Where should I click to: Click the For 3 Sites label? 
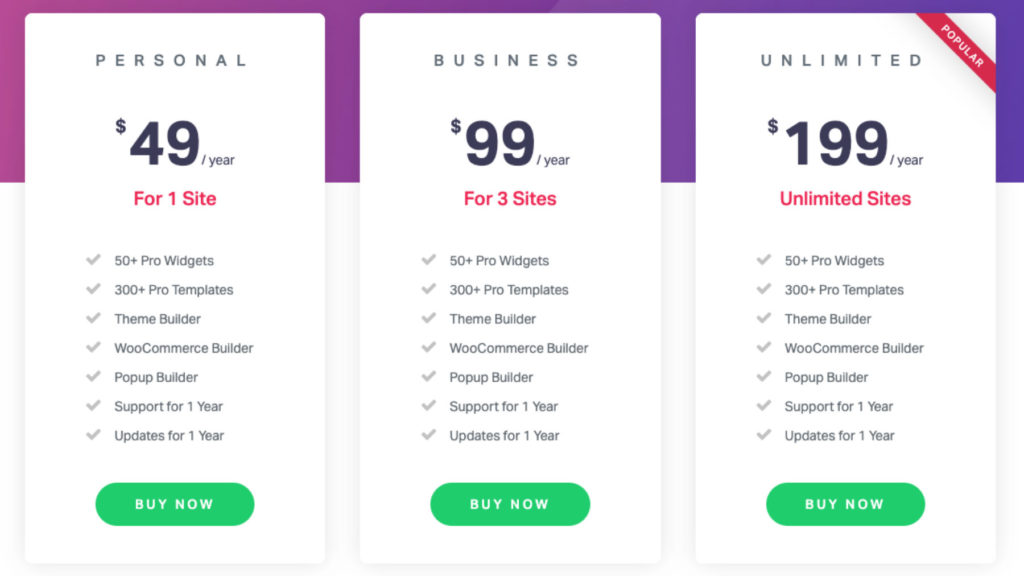(x=510, y=199)
